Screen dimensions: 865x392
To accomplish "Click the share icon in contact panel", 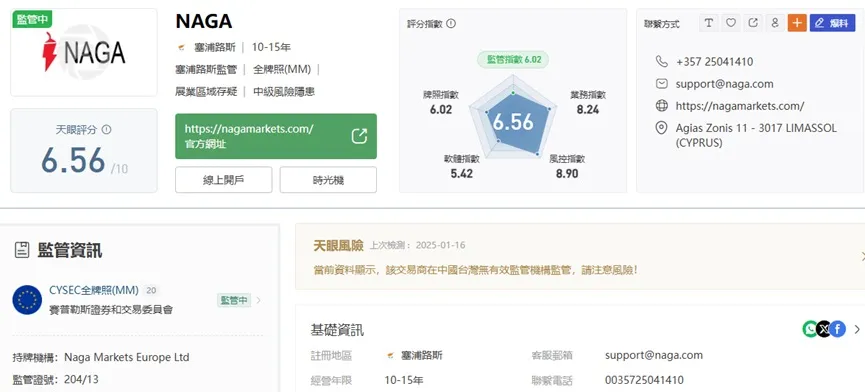I will click(753, 23).
